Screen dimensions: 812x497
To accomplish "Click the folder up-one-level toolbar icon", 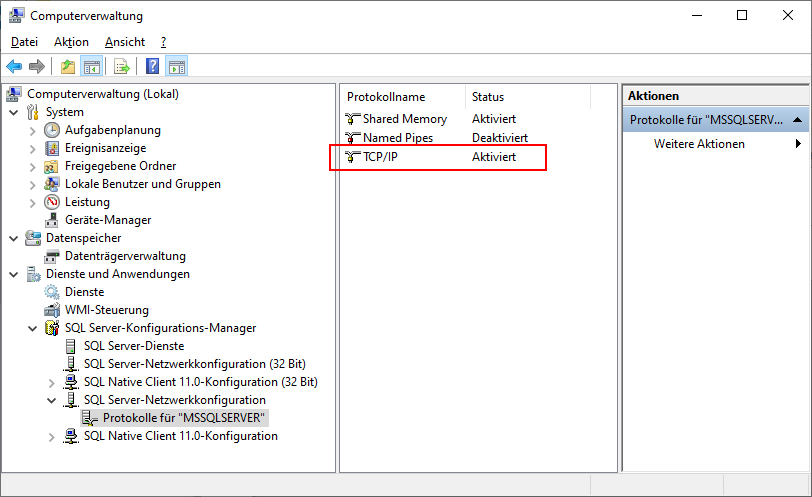I will coord(67,67).
